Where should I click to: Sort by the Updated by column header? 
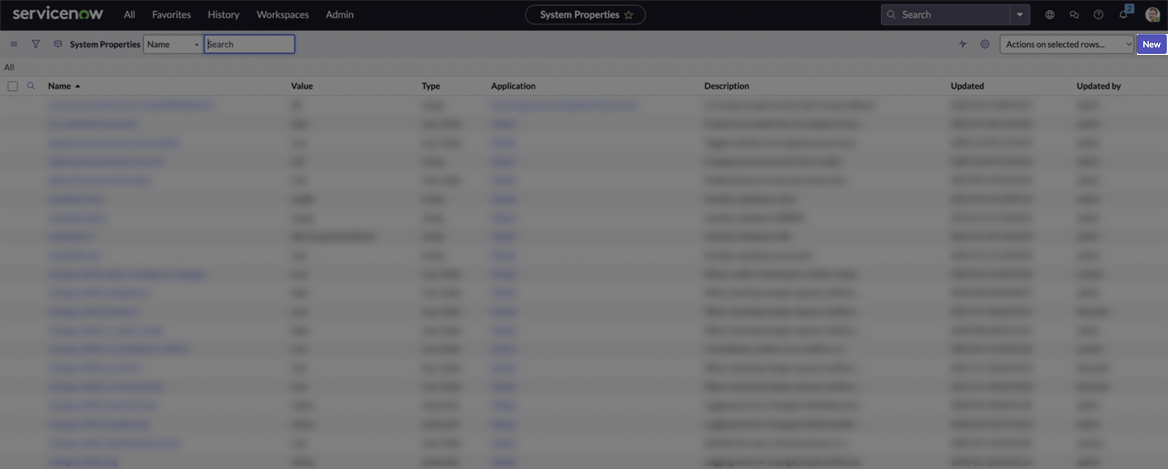(1099, 86)
